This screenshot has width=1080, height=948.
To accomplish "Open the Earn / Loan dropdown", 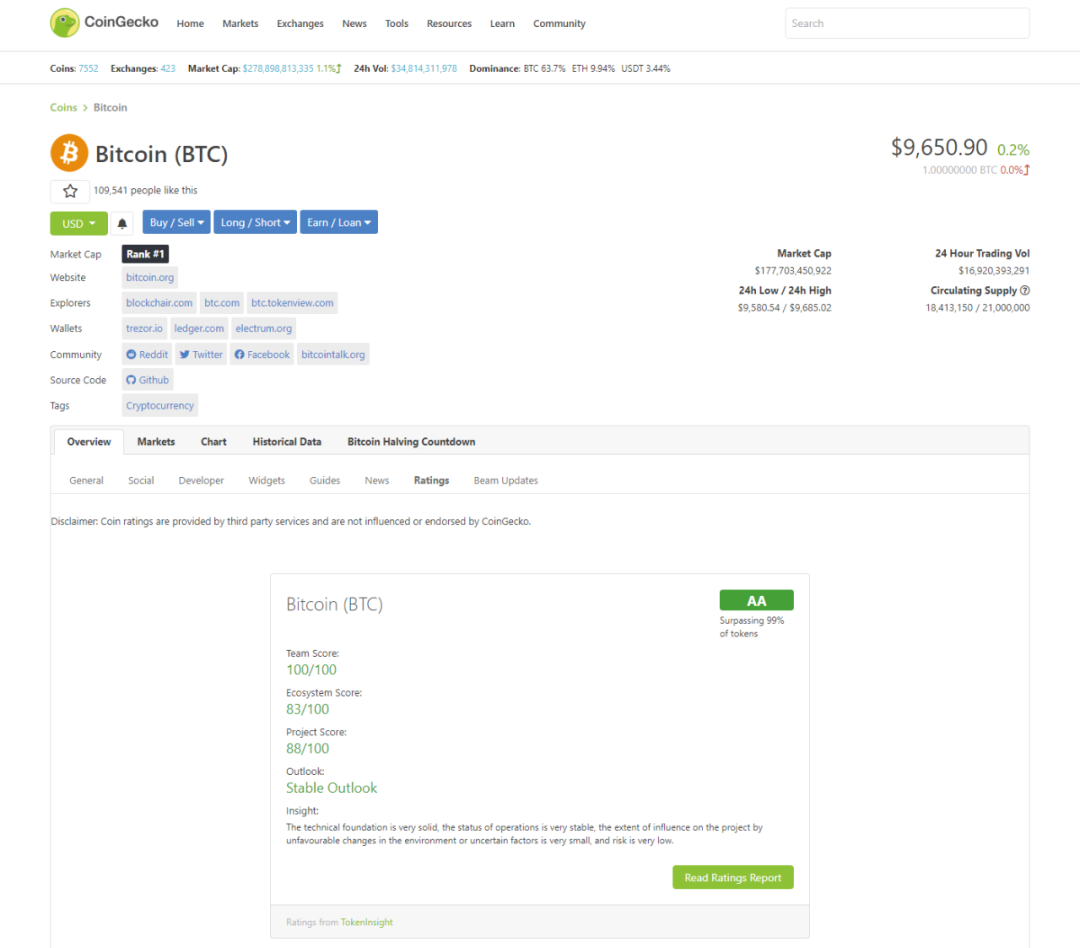I will pos(338,222).
